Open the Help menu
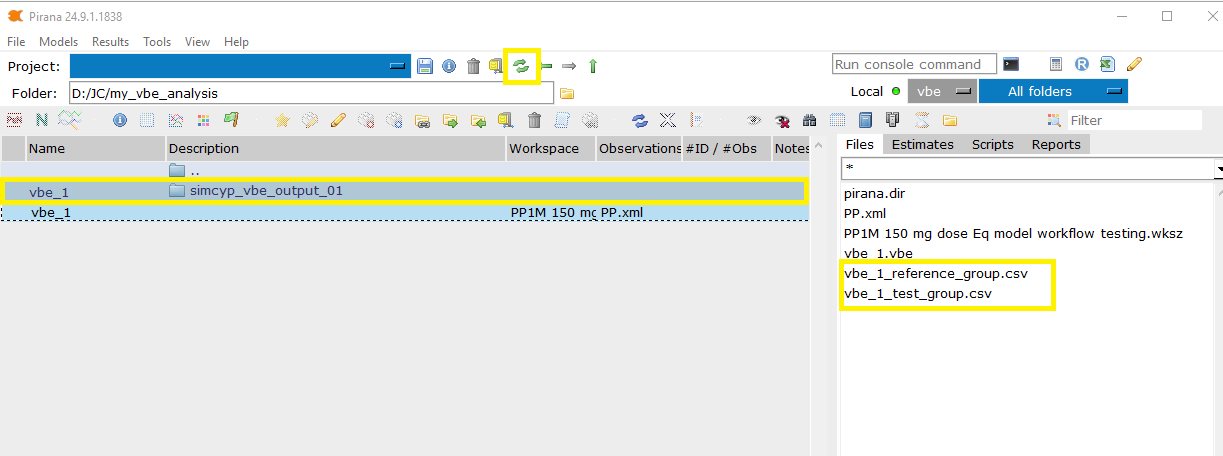The height and width of the screenshot is (456, 1223). point(236,42)
